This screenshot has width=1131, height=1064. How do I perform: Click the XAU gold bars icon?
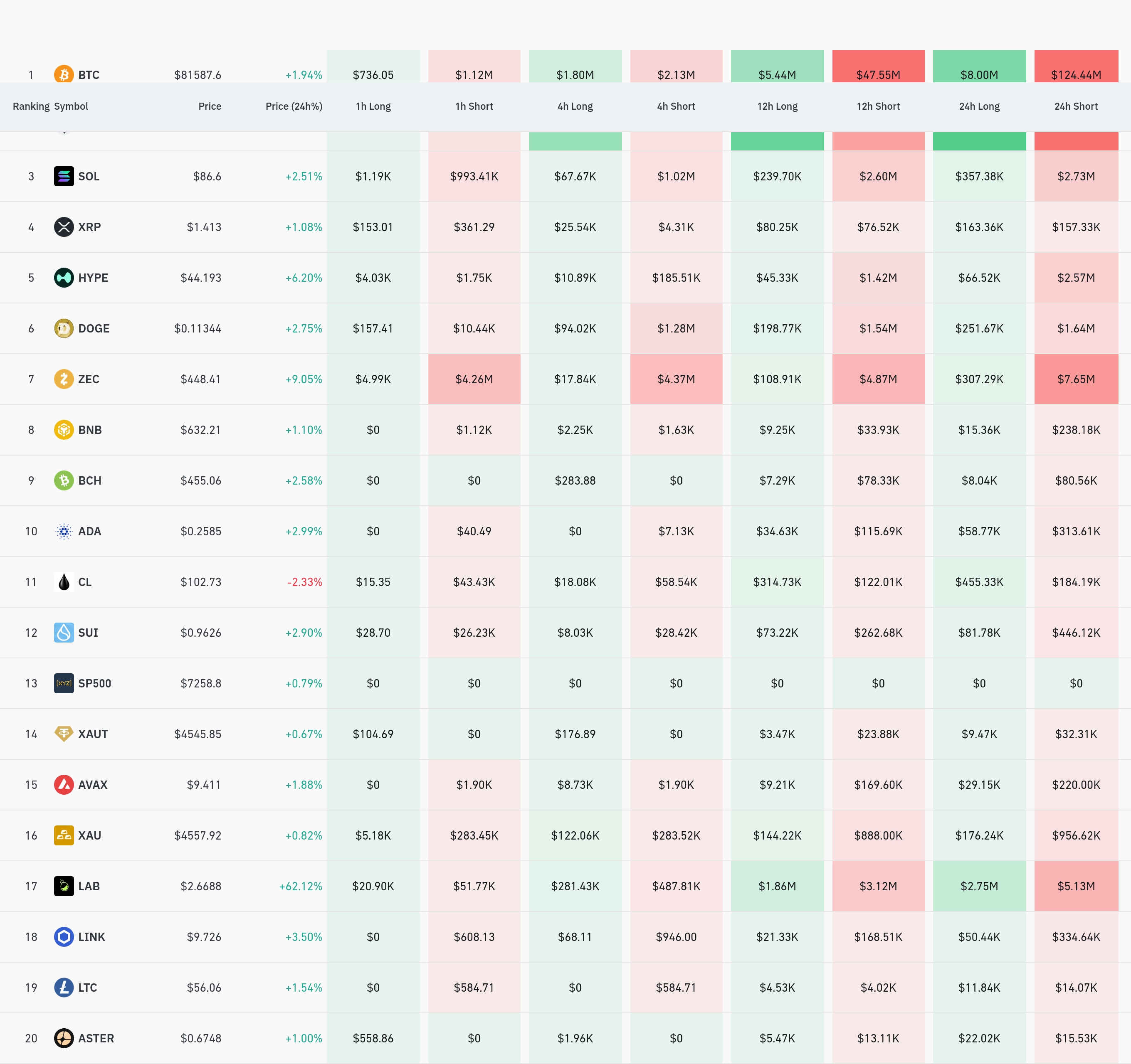[x=64, y=835]
